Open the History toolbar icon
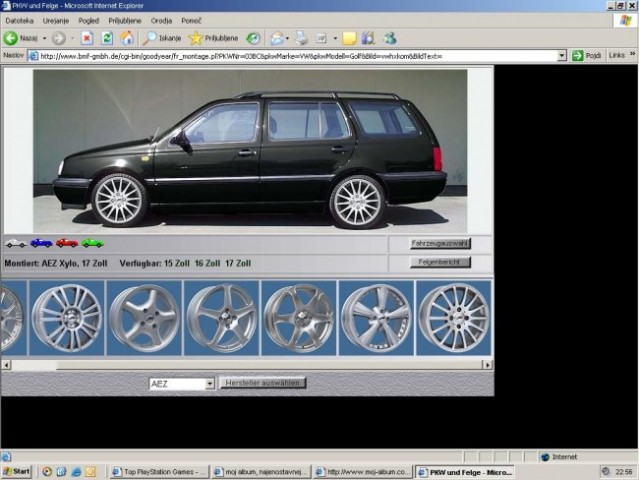 (253, 38)
